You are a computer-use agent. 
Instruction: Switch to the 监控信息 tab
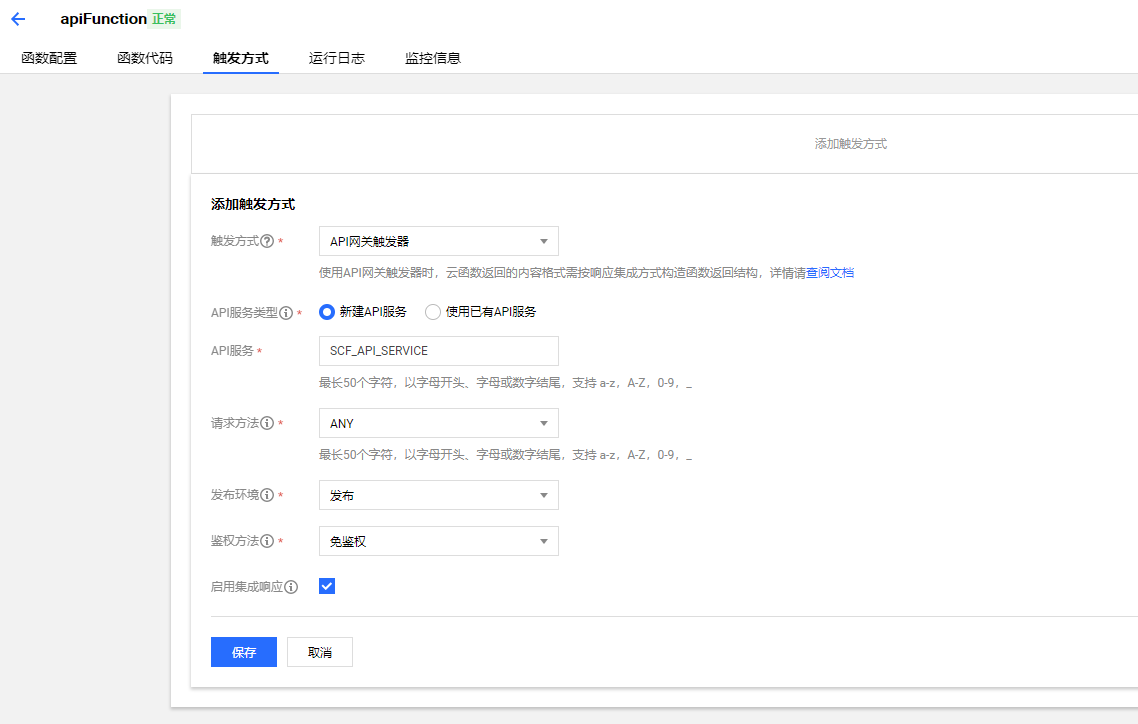(432, 58)
